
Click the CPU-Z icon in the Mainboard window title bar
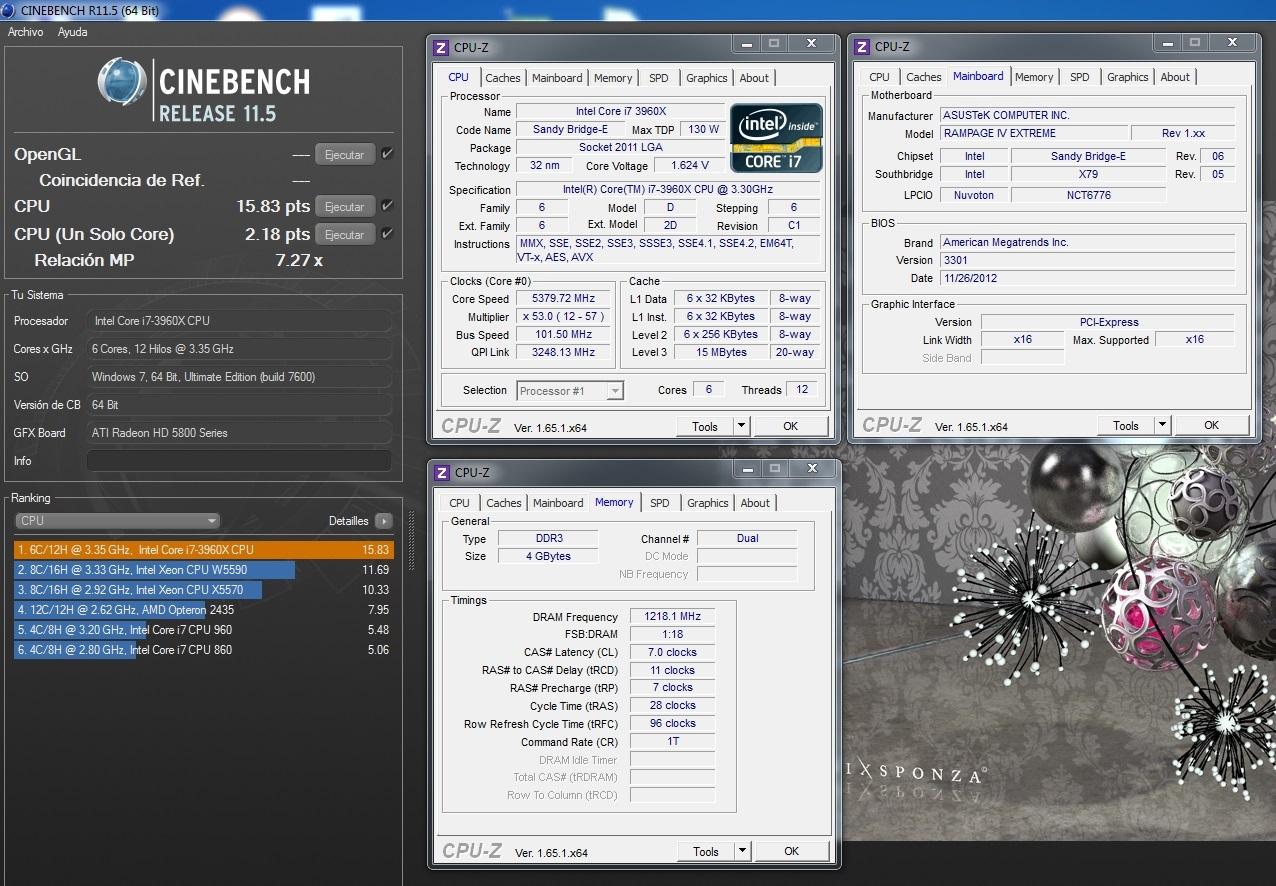[861, 46]
